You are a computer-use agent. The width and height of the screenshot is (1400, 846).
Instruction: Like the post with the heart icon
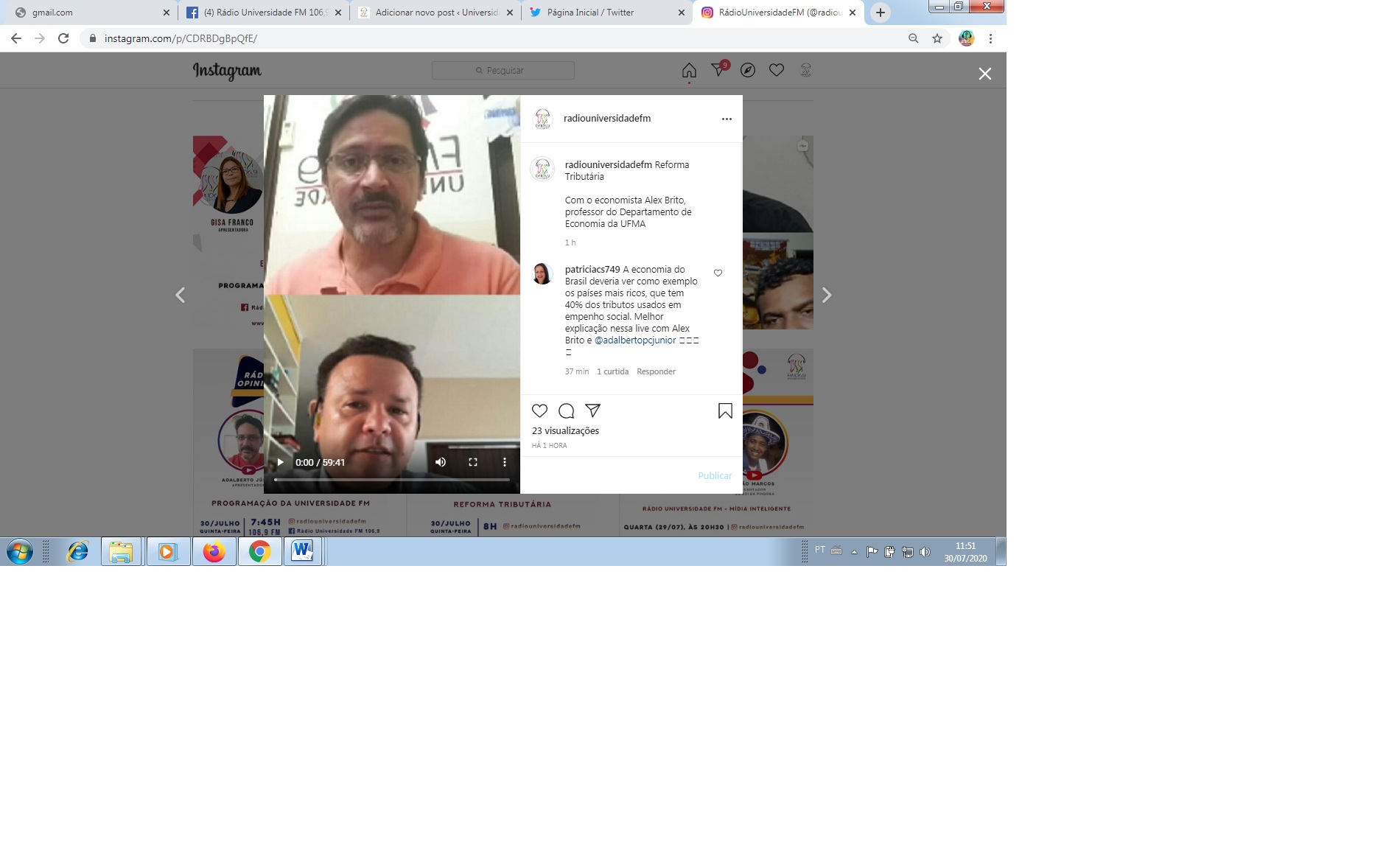pyautogui.click(x=540, y=410)
